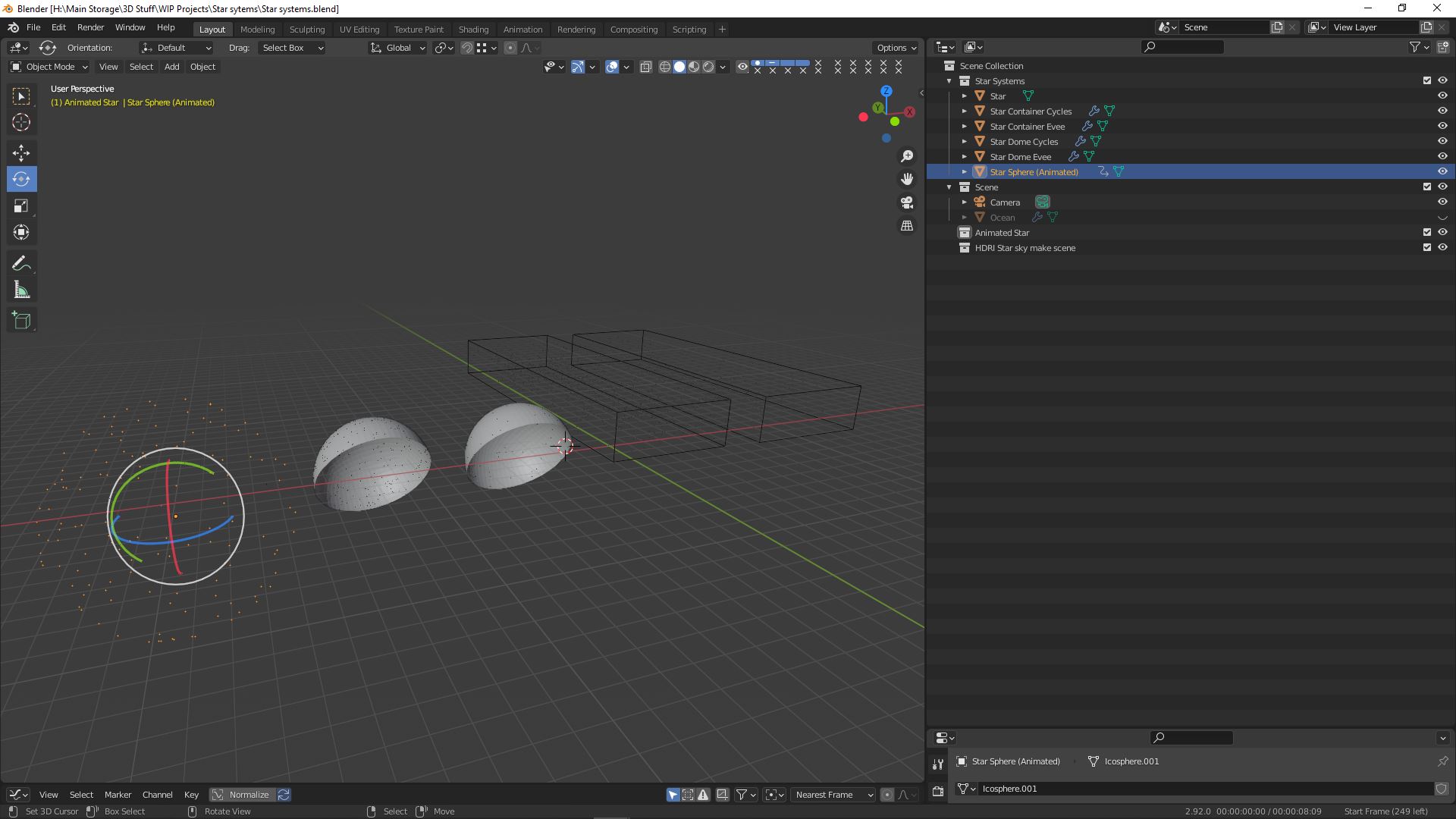Hide the Star Dome Cycles object

tap(1443, 141)
